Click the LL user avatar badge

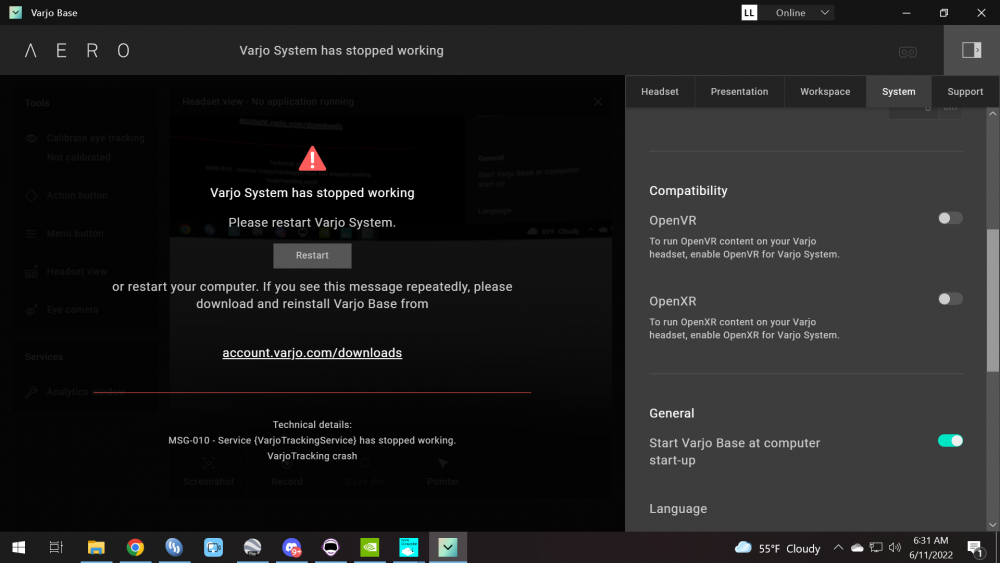(x=749, y=13)
